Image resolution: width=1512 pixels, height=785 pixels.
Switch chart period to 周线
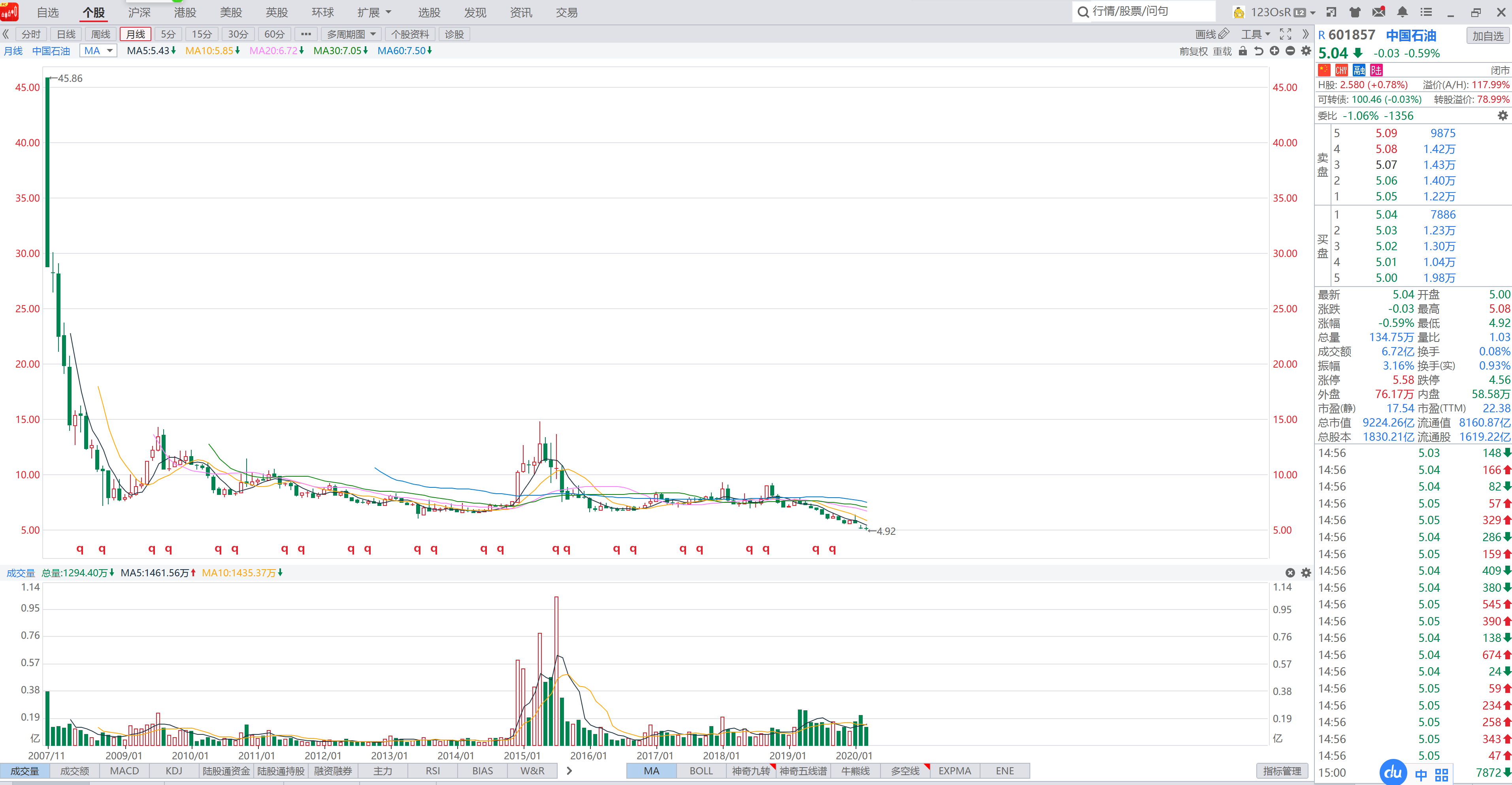pos(101,34)
